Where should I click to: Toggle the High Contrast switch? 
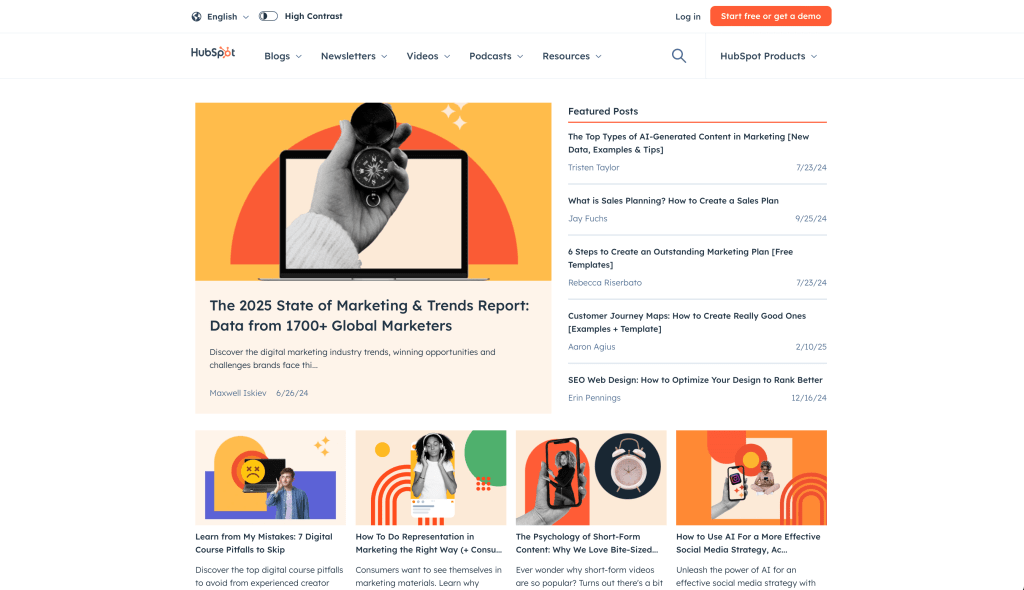(268, 17)
